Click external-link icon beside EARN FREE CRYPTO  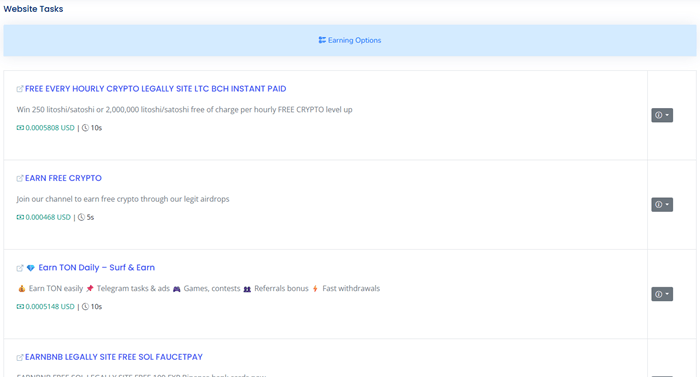click(20, 178)
